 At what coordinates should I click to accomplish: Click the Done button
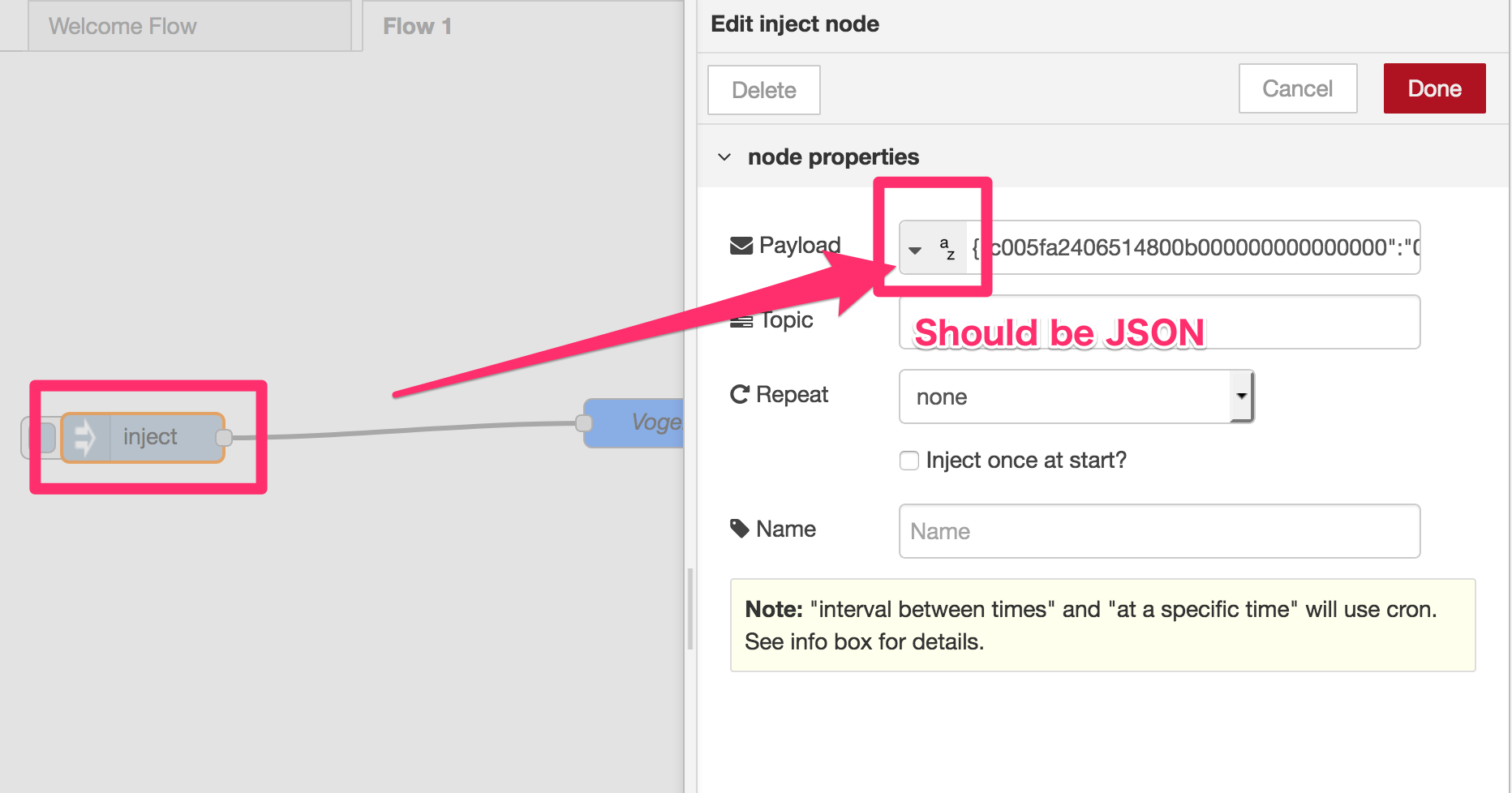coord(1433,88)
